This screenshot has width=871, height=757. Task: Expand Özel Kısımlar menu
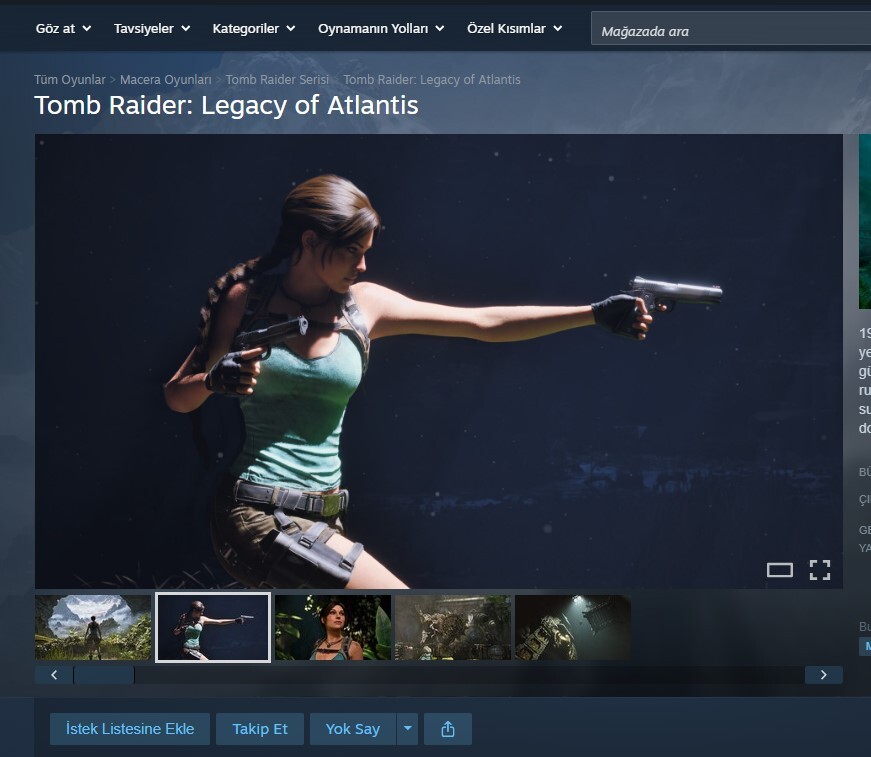coord(514,29)
